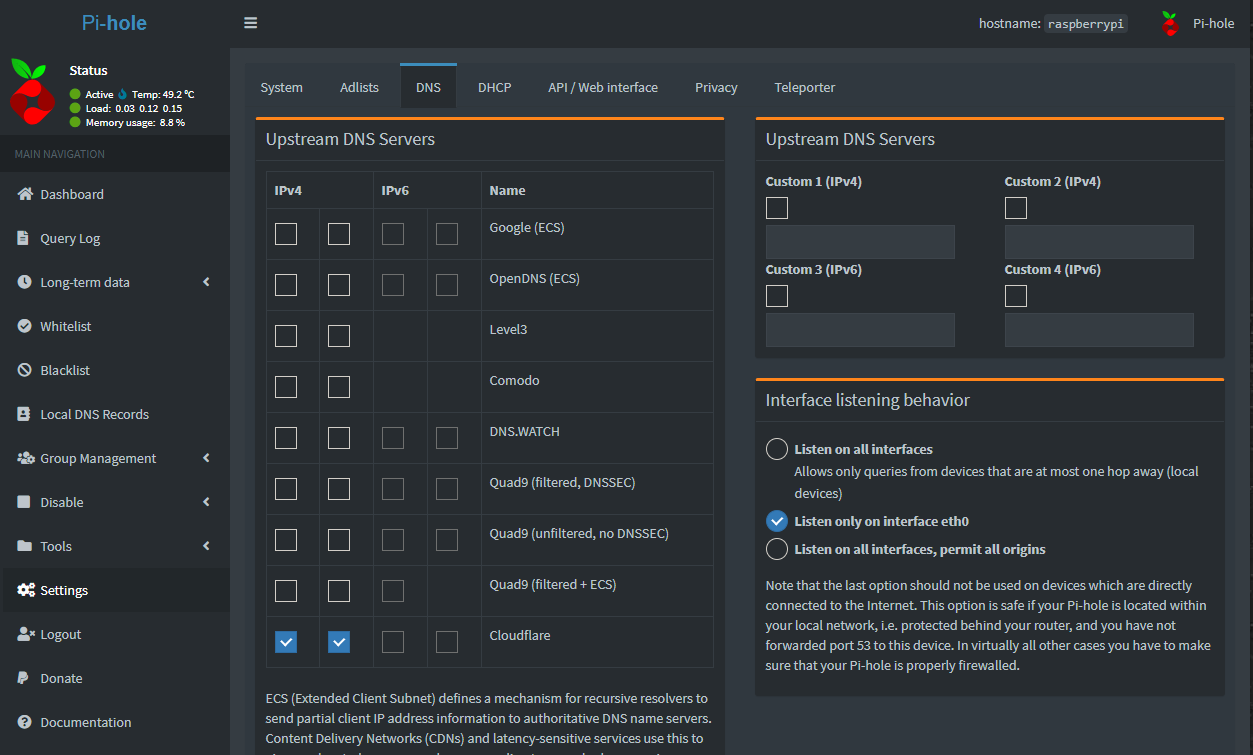1253x755 pixels.
Task: Expand the Disable submenu arrow
Action: (x=206, y=502)
